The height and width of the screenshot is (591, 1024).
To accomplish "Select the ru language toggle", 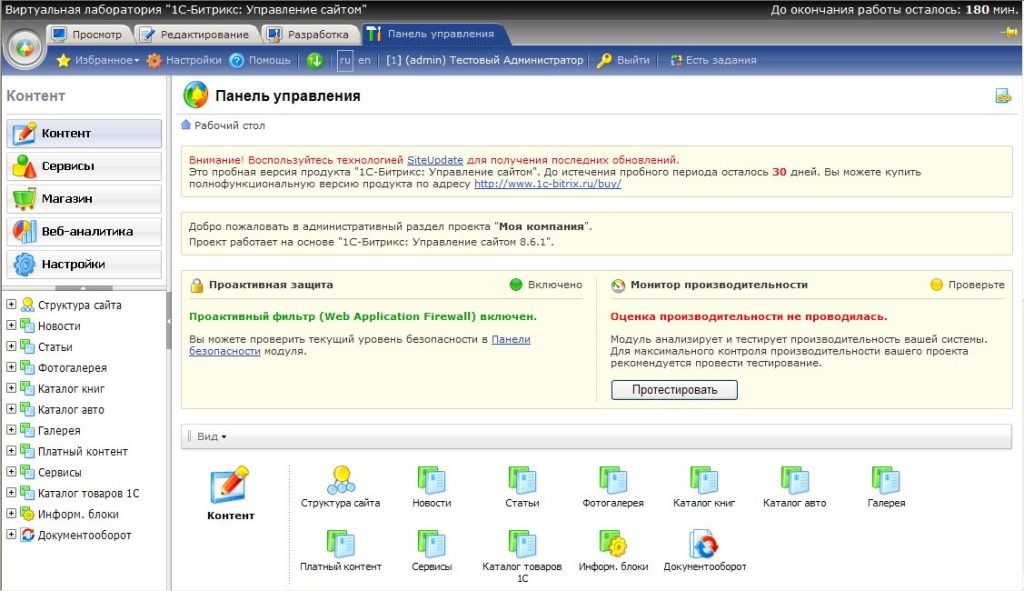I will click(345, 60).
